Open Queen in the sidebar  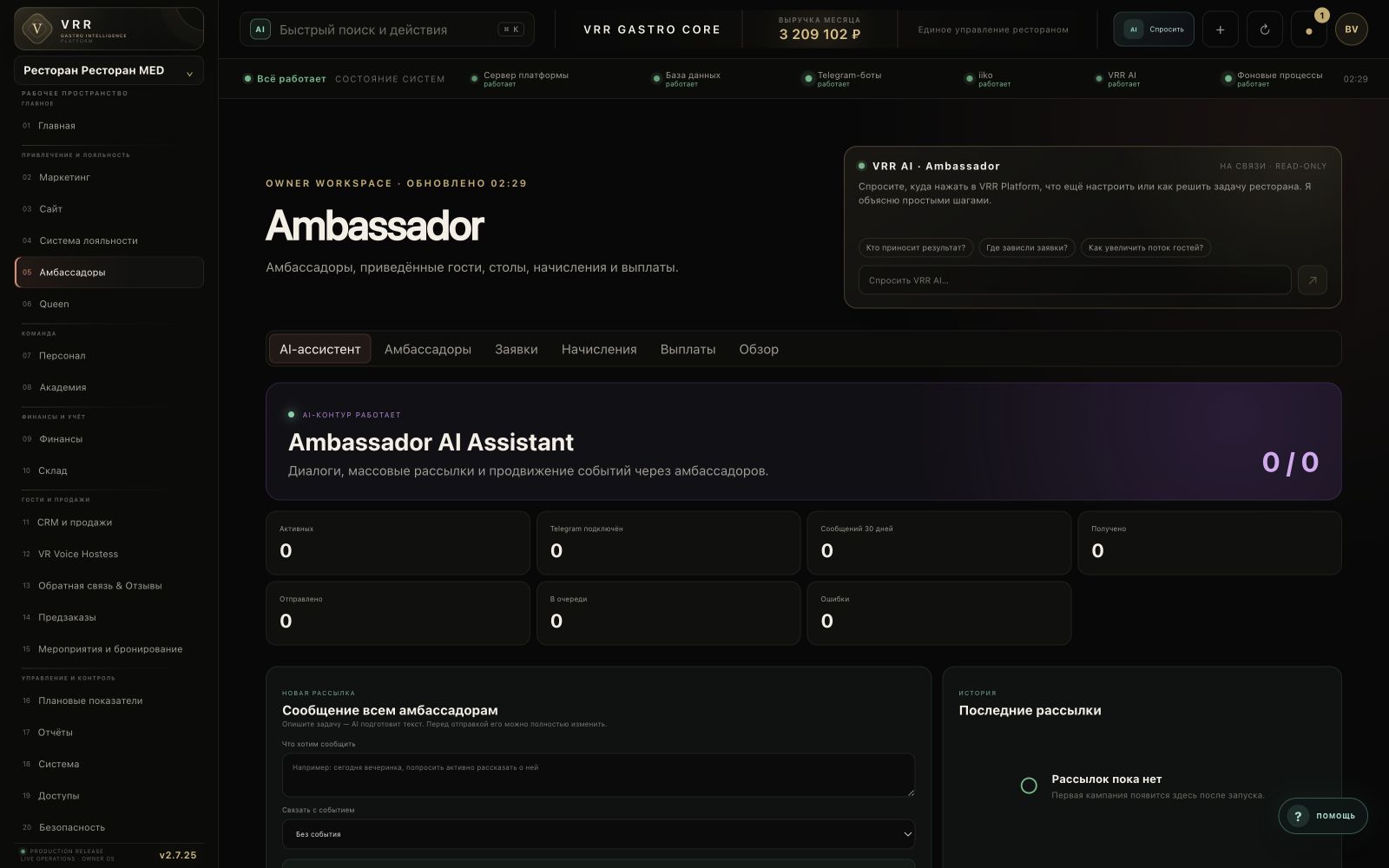pos(109,304)
